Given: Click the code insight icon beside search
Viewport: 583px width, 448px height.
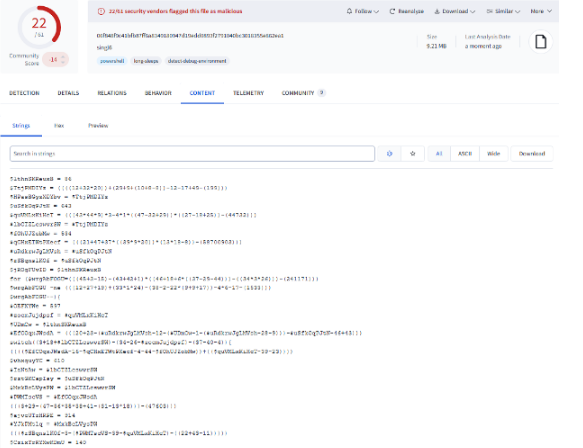Looking at the screenshot, I should (389, 154).
